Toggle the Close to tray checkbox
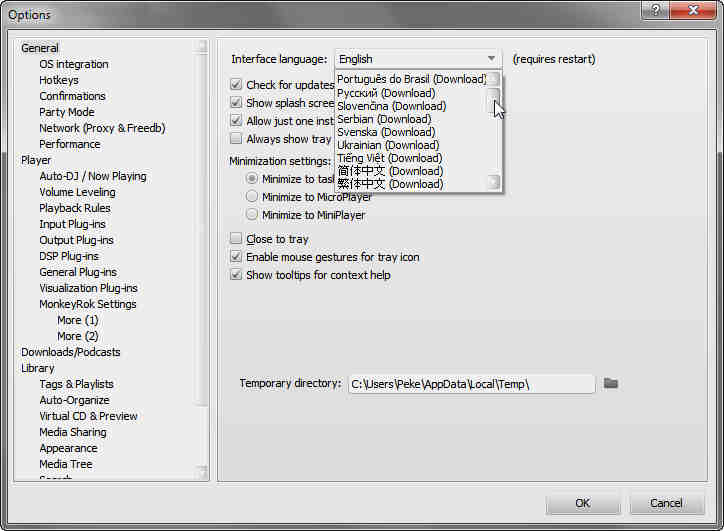Screen dimensions: 724x531 coord(236,239)
